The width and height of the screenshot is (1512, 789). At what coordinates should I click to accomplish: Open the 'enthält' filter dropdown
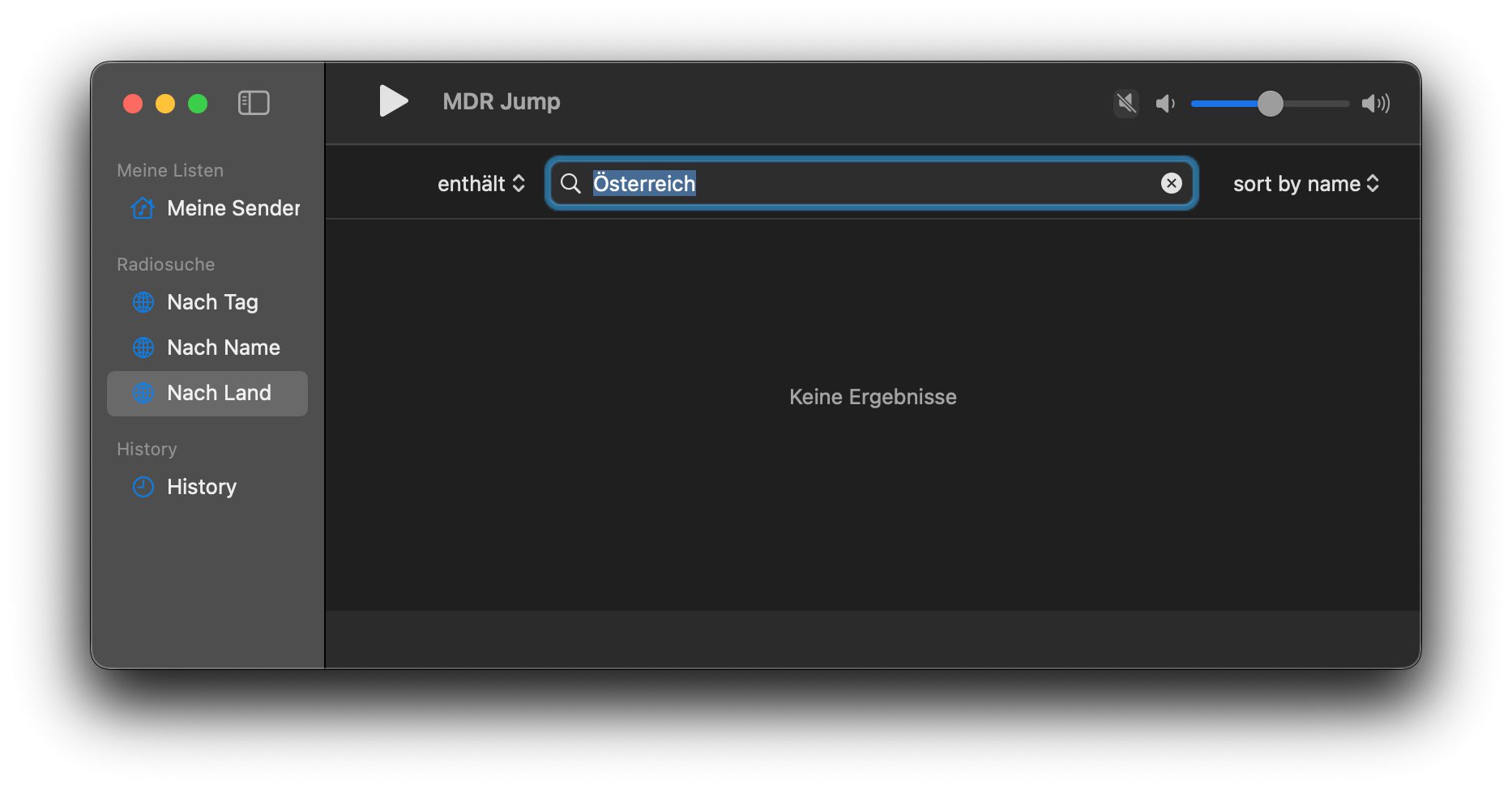[x=481, y=184]
